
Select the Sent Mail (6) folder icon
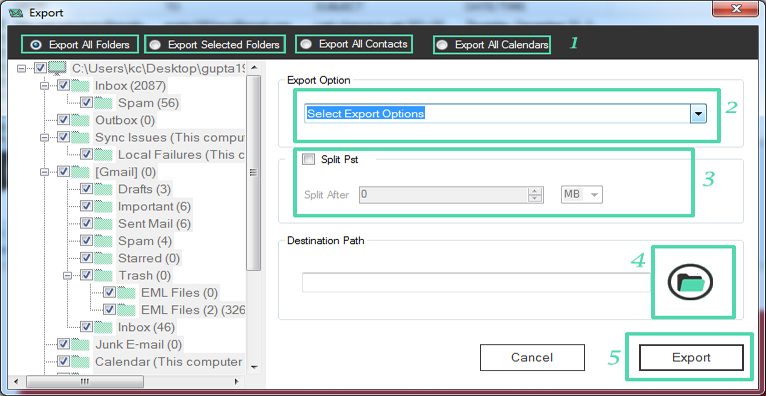click(x=104, y=224)
